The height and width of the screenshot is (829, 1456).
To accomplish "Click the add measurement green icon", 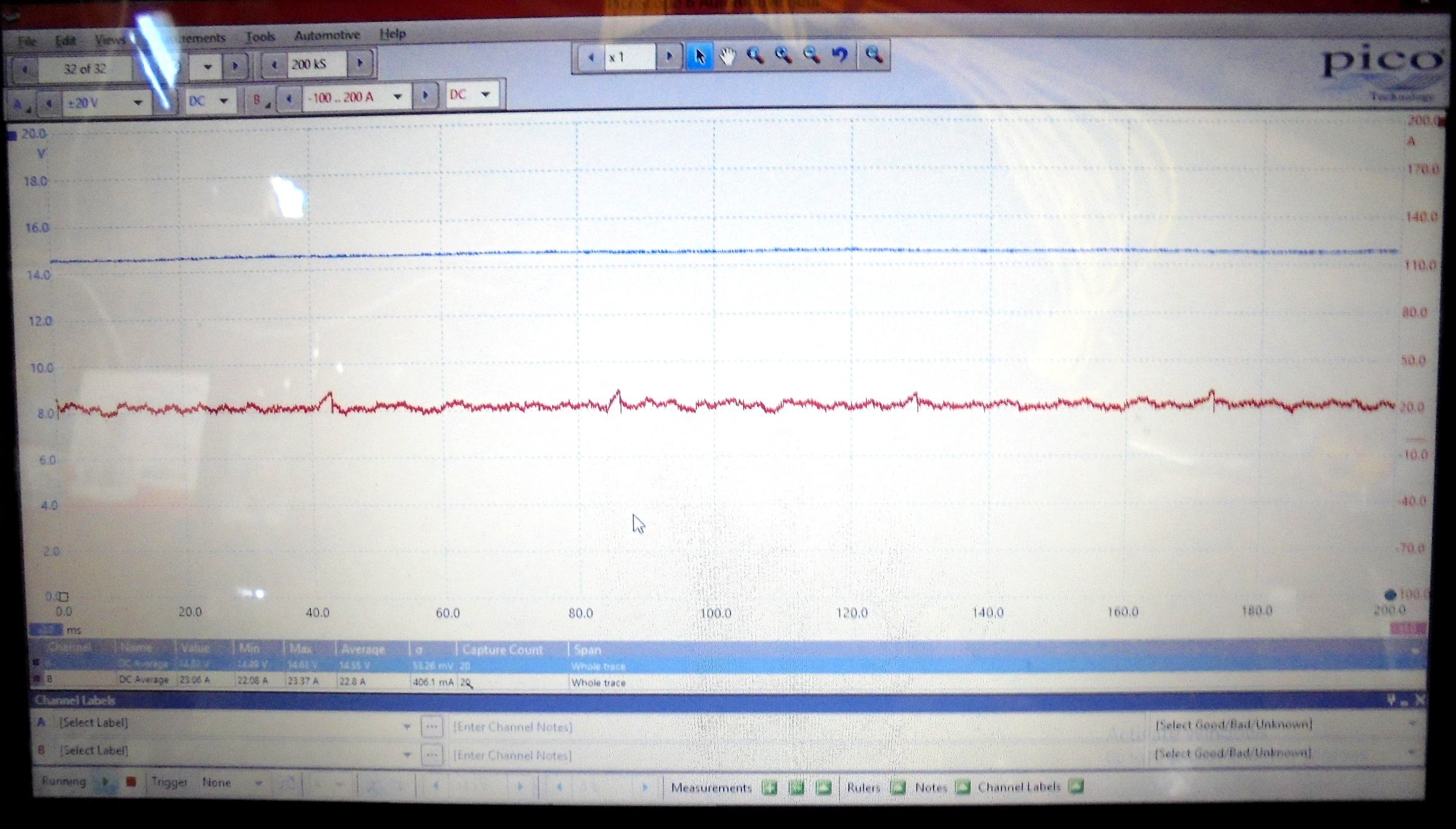I will pos(770,788).
